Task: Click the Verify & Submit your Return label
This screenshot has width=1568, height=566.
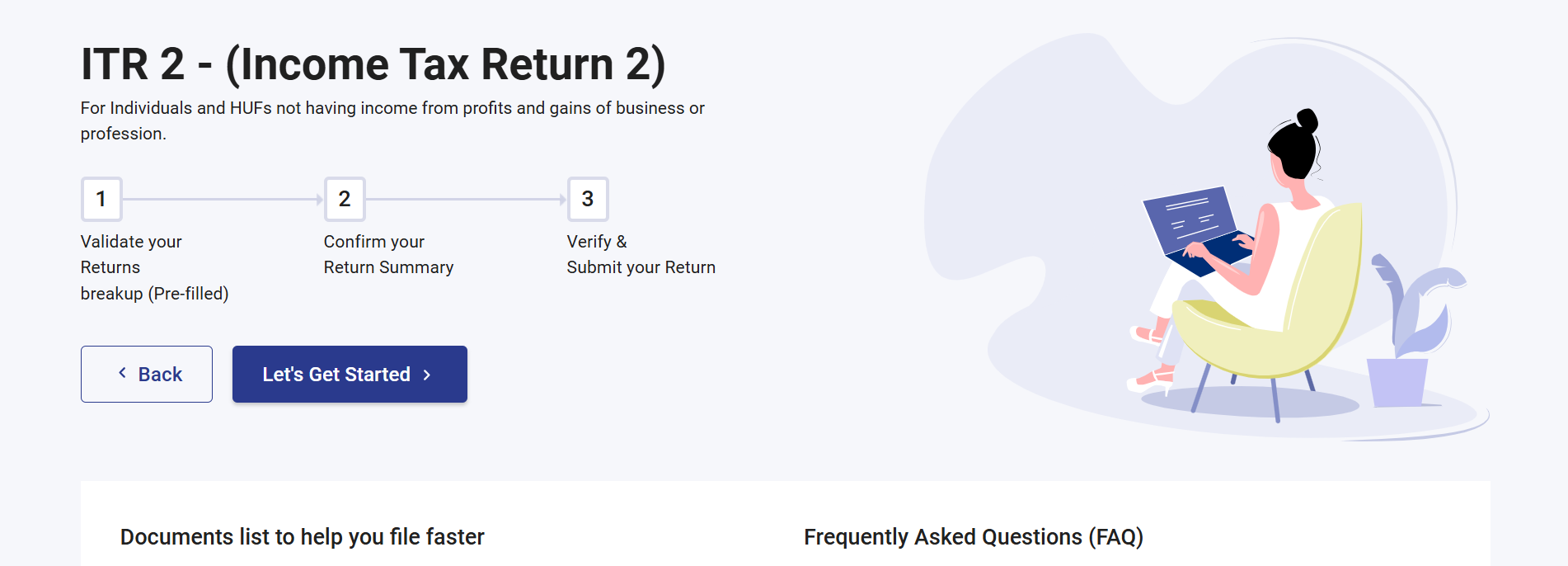Action: 641,254
